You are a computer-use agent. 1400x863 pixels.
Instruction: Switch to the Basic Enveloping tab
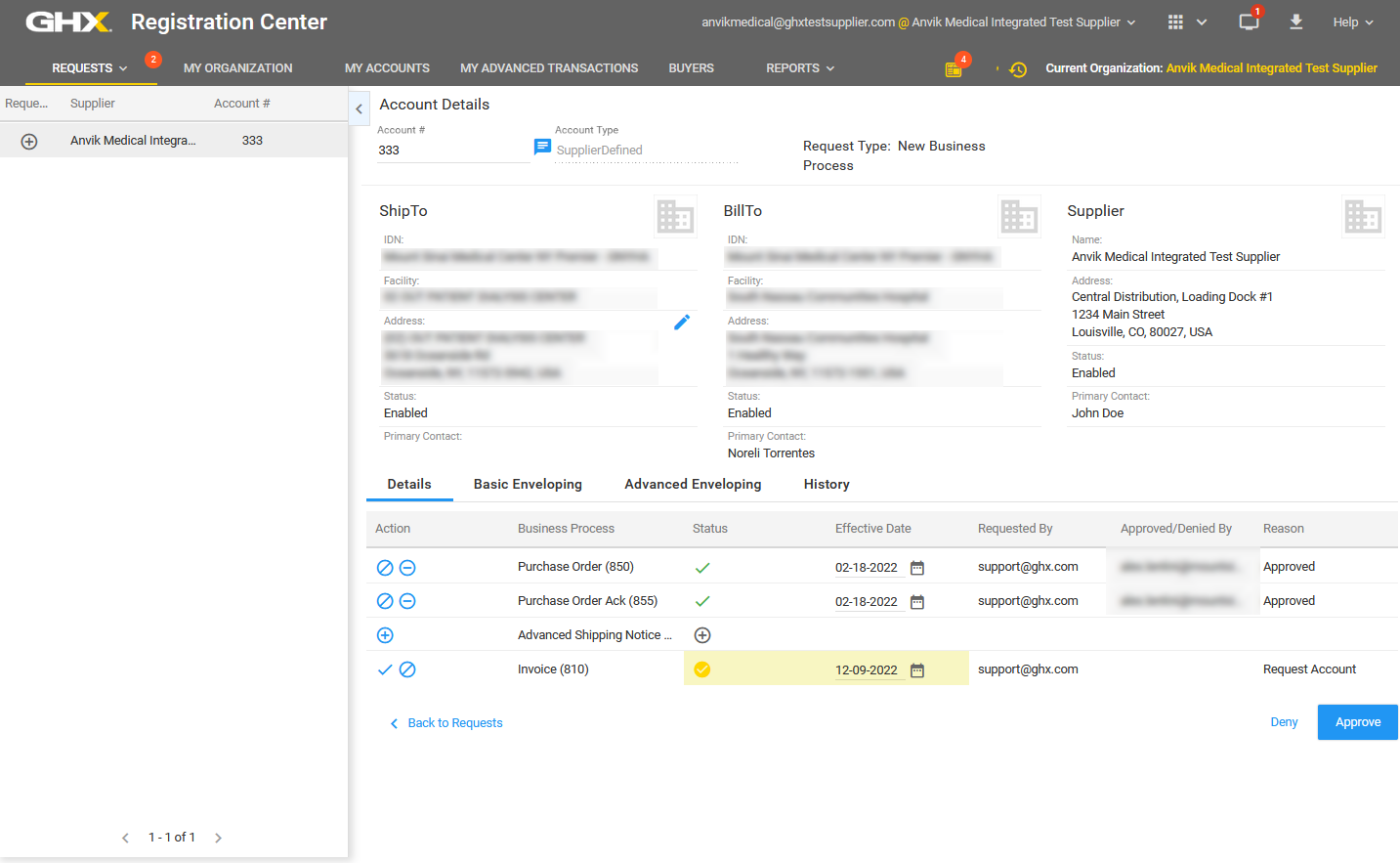click(x=528, y=485)
